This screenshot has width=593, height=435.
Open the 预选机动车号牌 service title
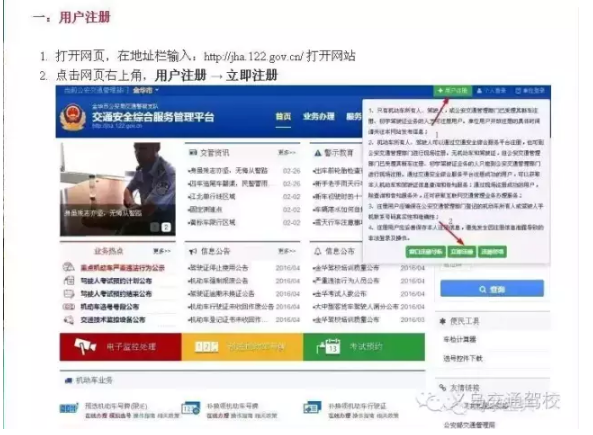[116, 406]
